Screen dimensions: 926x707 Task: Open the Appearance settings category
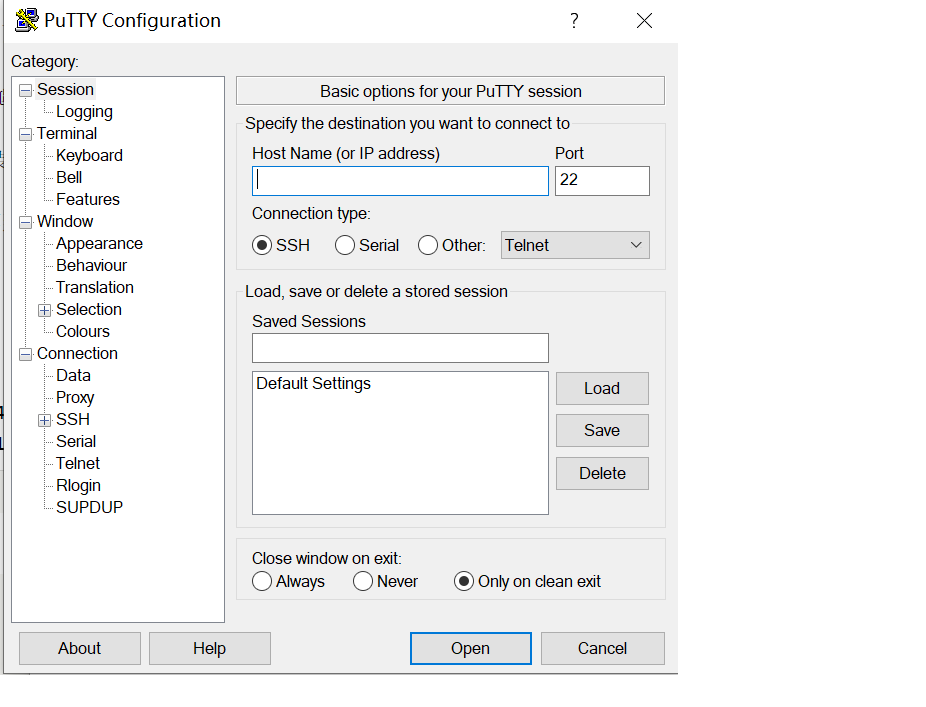(99, 243)
